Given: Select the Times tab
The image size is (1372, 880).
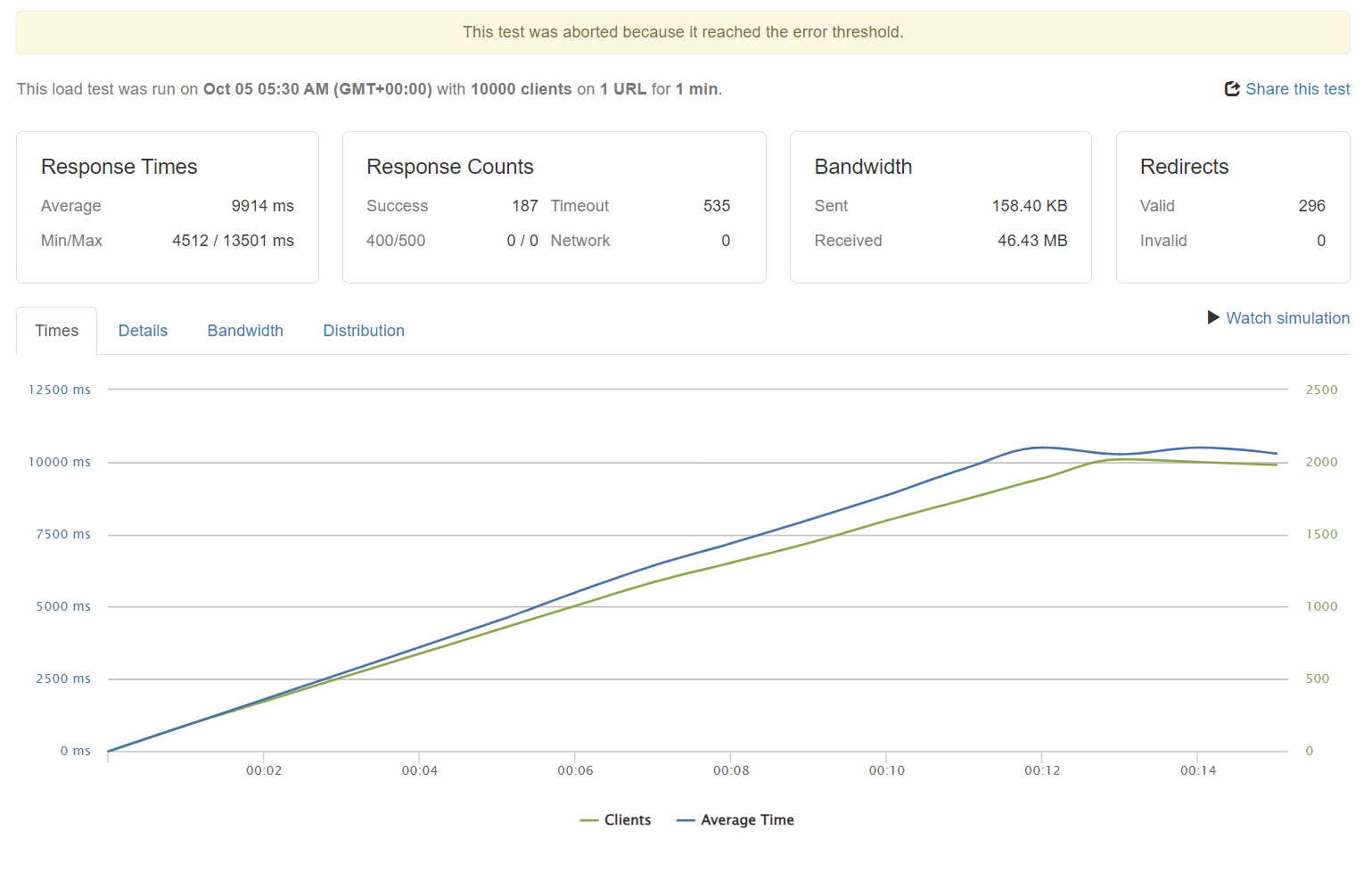Looking at the screenshot, I should (x=57, y=331).
